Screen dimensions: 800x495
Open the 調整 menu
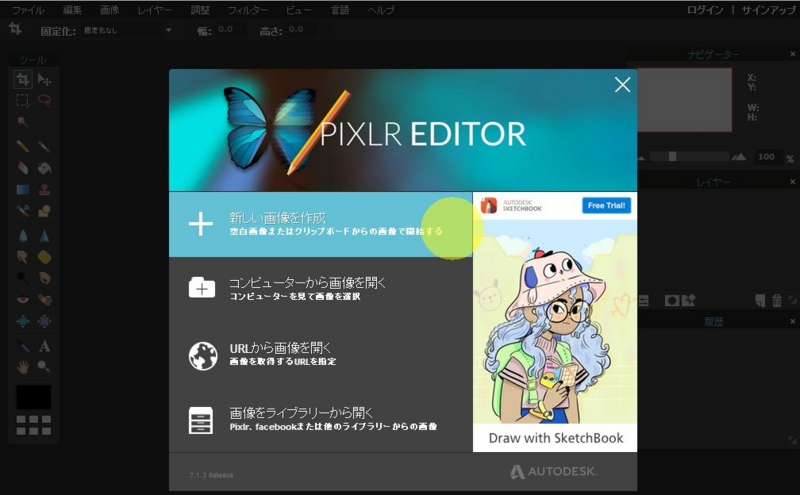tap(200, 10)
